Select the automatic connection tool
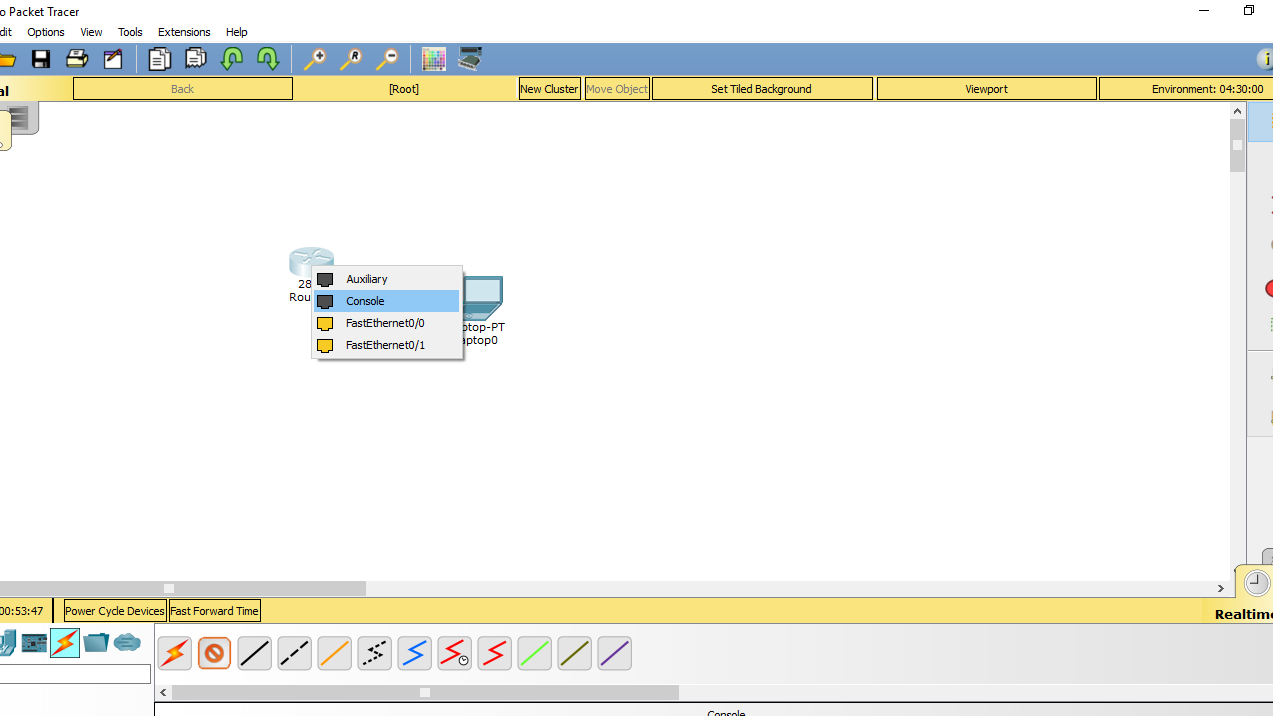This screenshot has height=716, width=1273. tap(174, 653)
